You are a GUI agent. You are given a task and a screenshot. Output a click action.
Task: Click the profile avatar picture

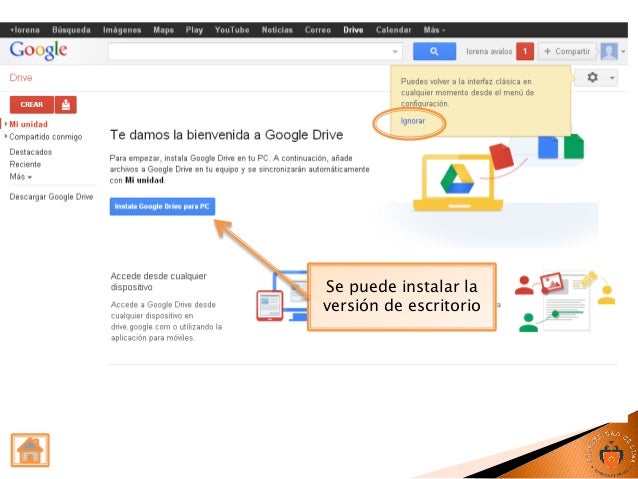coord(609,52)
